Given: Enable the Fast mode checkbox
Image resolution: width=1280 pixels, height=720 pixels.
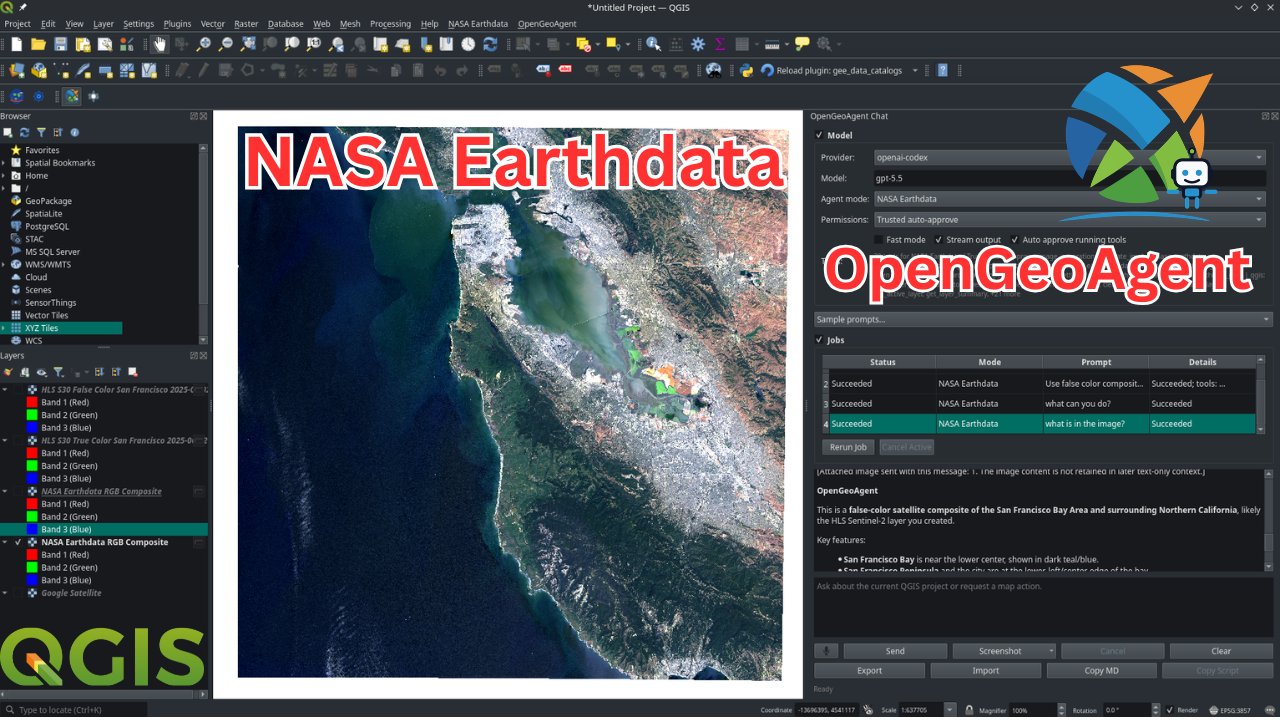Looking at the screenshot, I should (879, 240).
